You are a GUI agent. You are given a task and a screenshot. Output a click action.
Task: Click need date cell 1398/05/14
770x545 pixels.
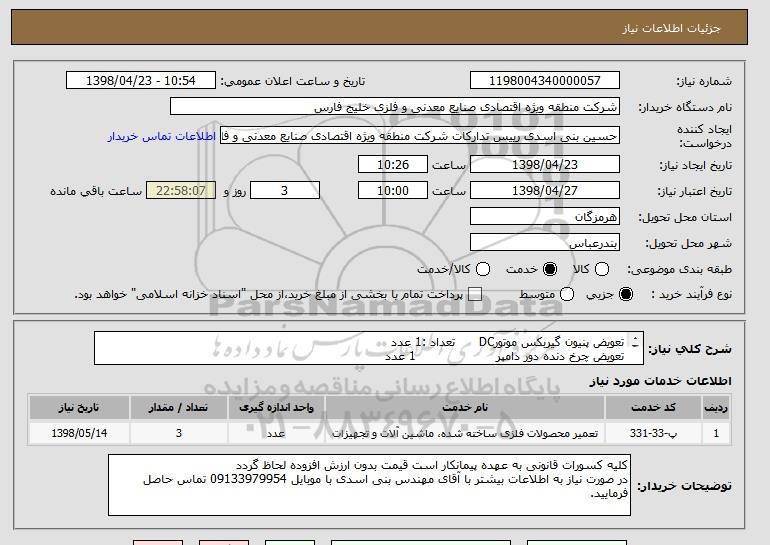79,433
